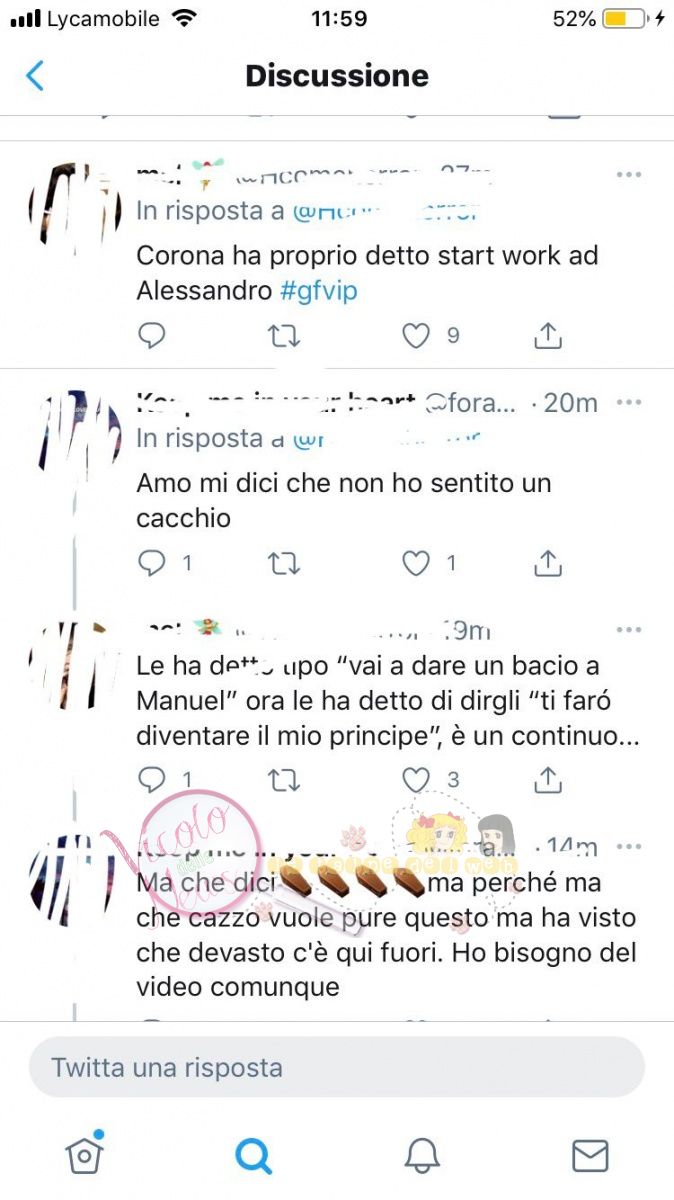Image resolution: width=674 pixels, height=1200 pixels.
Task: Retweet the 'Amo mi dici' tweet
Action: [284, 564]
